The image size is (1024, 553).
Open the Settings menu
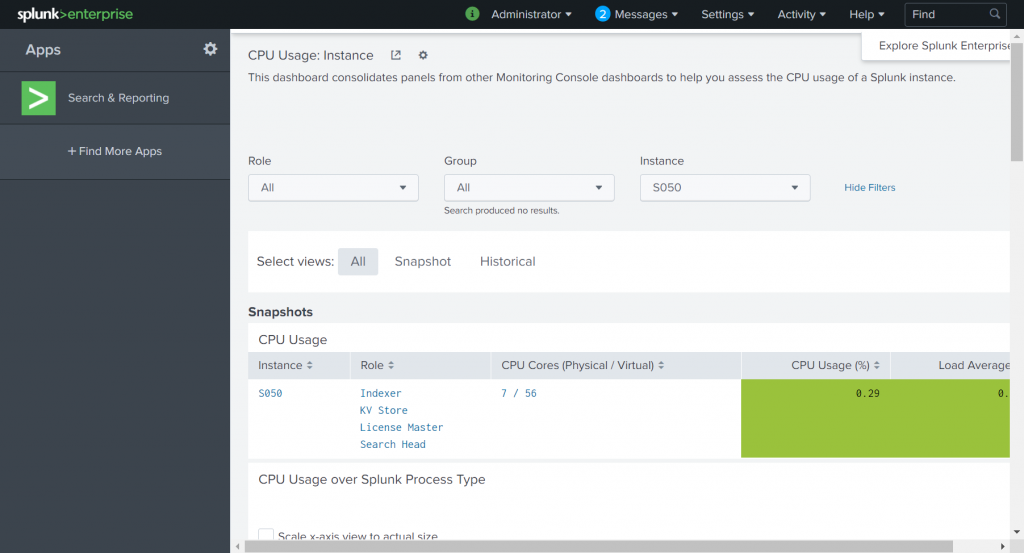pos(728,14)
